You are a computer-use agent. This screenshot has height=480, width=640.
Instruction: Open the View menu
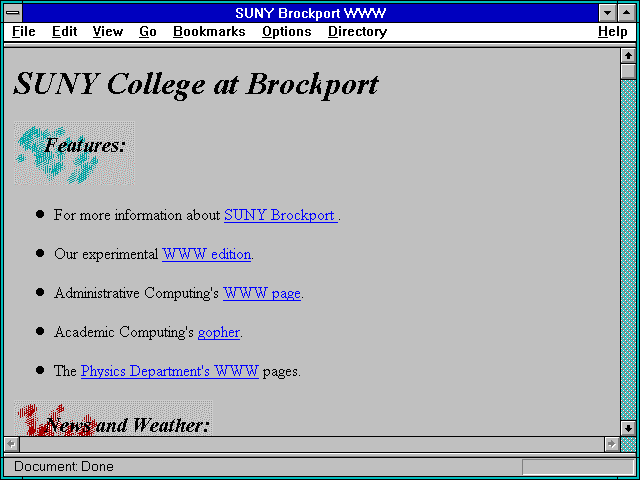tap(108, 32)
